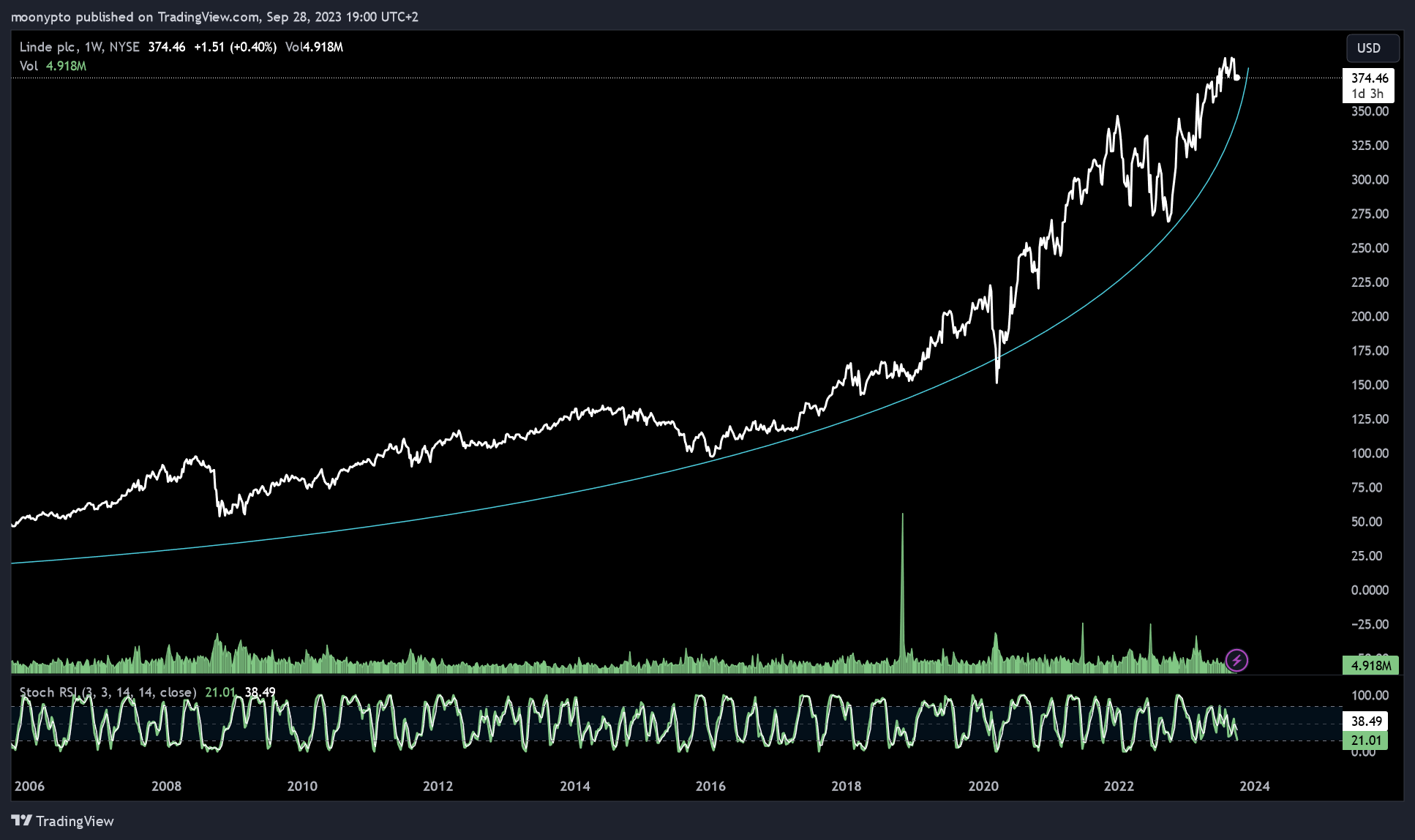Click the purple lightning bolt icon
The height and width of the screenshot is (840, 1415).
(1236, 661)
